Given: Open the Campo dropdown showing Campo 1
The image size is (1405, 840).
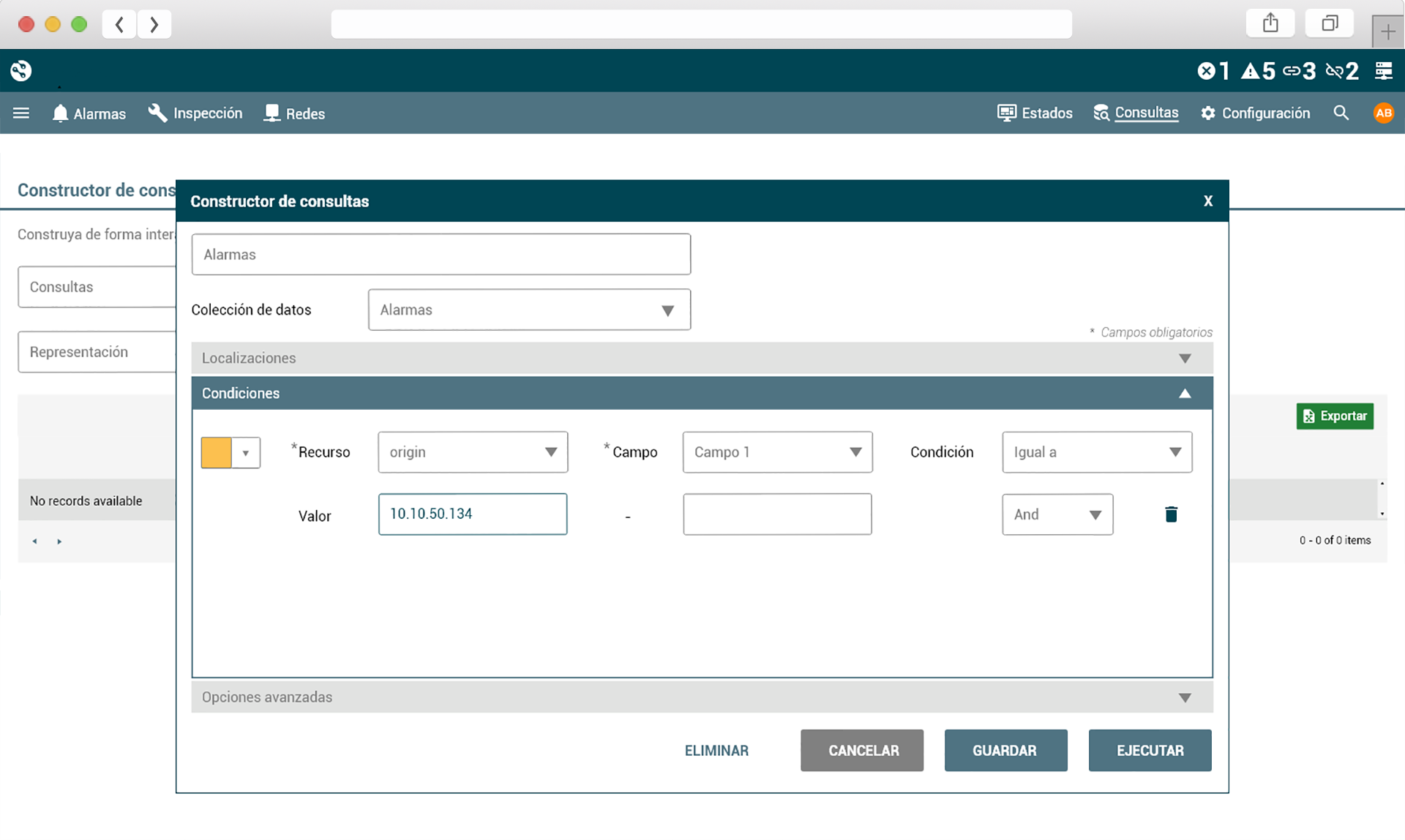Looking at the screenshot, I should [x=777, y=452].
